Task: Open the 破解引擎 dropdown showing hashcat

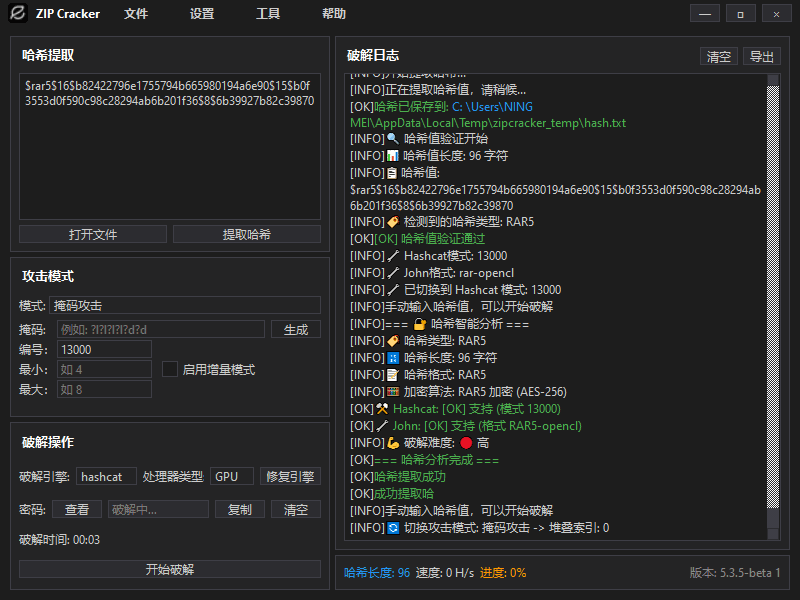Action: [106, 476]
